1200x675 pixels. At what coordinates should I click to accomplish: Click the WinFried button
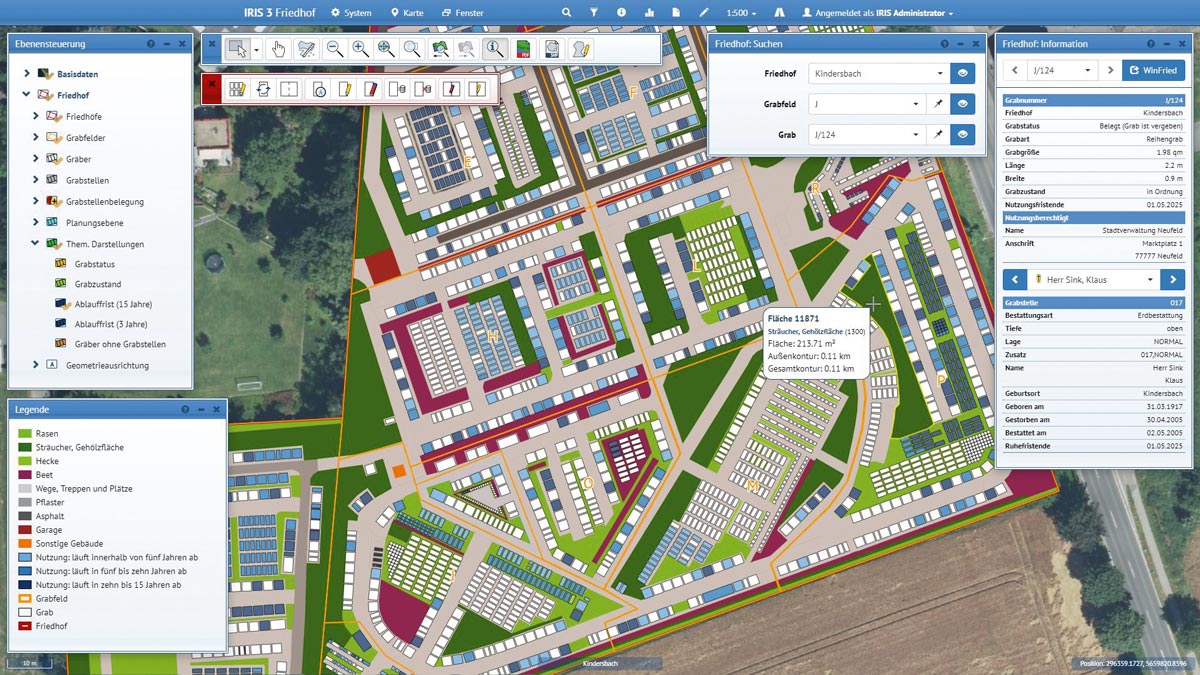pyautogui.click(x=1154, y=70)
